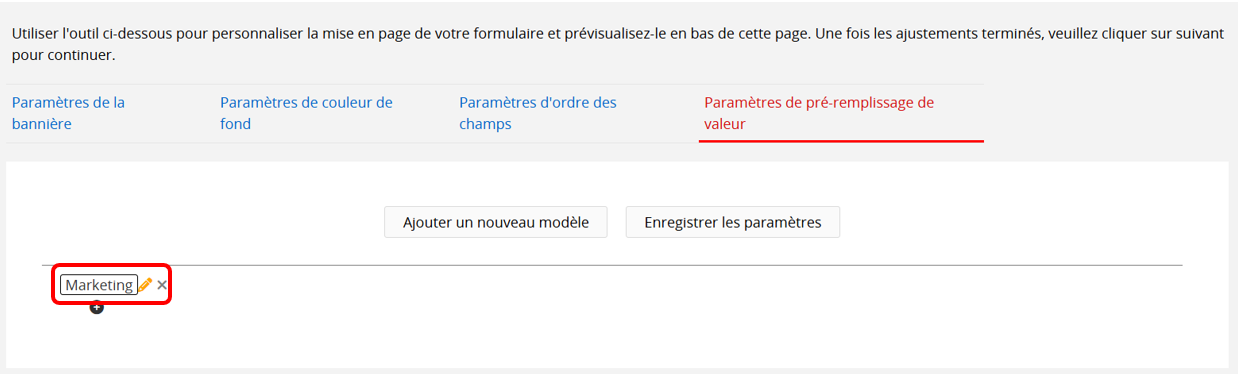Viewport: 1238px width, 374px height.
Task: Open the Paramètres de la bannière tab
Action: 68,113
